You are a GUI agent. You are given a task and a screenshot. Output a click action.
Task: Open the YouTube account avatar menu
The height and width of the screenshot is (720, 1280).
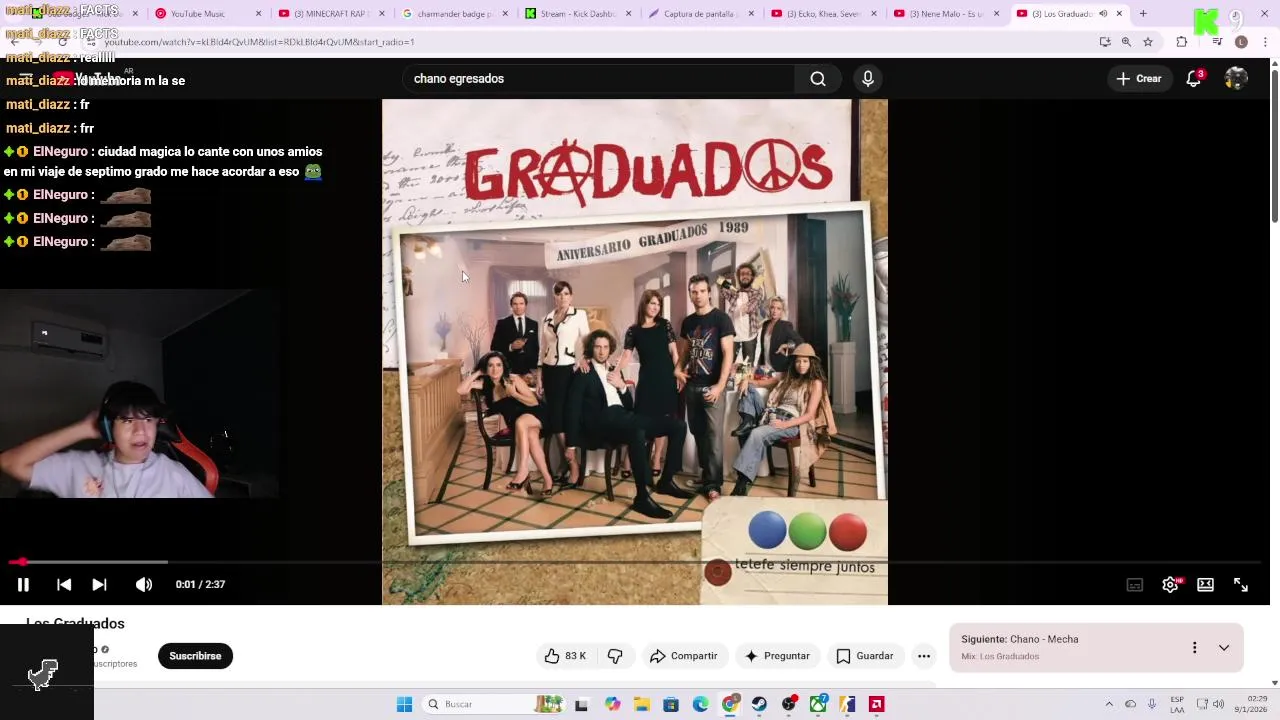[1237, 79]
